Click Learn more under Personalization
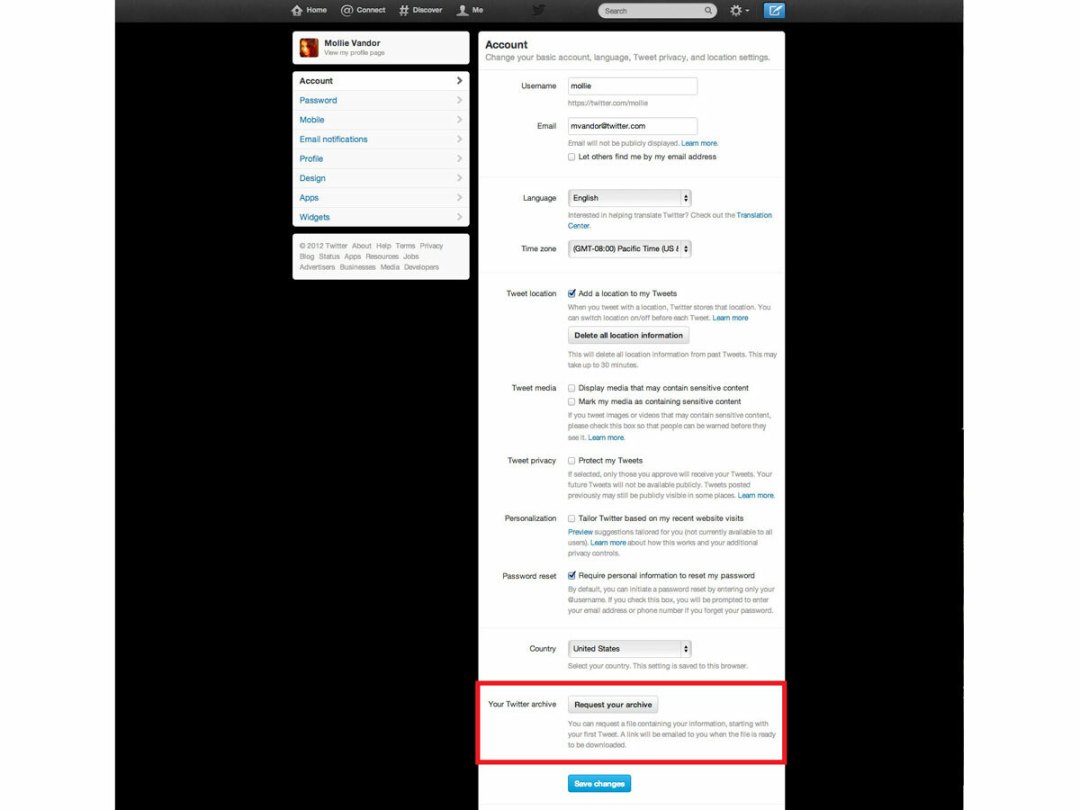This screenshot has height=810, width=1080. (608, 543)
